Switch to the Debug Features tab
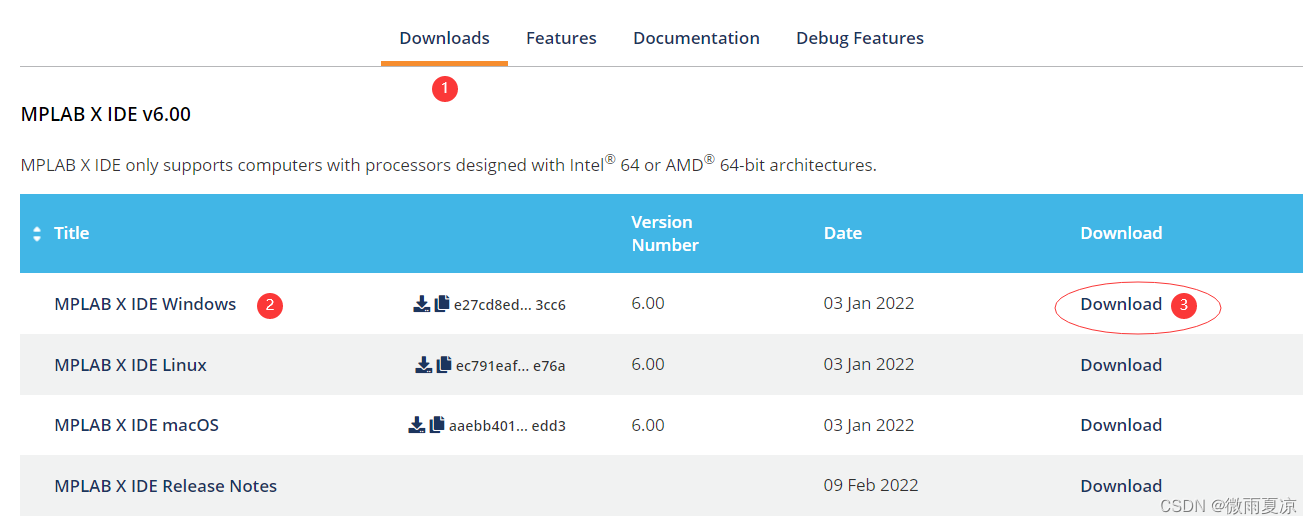Image resolution: width=1312 pixels, height=524 pixels. (860, 38)
